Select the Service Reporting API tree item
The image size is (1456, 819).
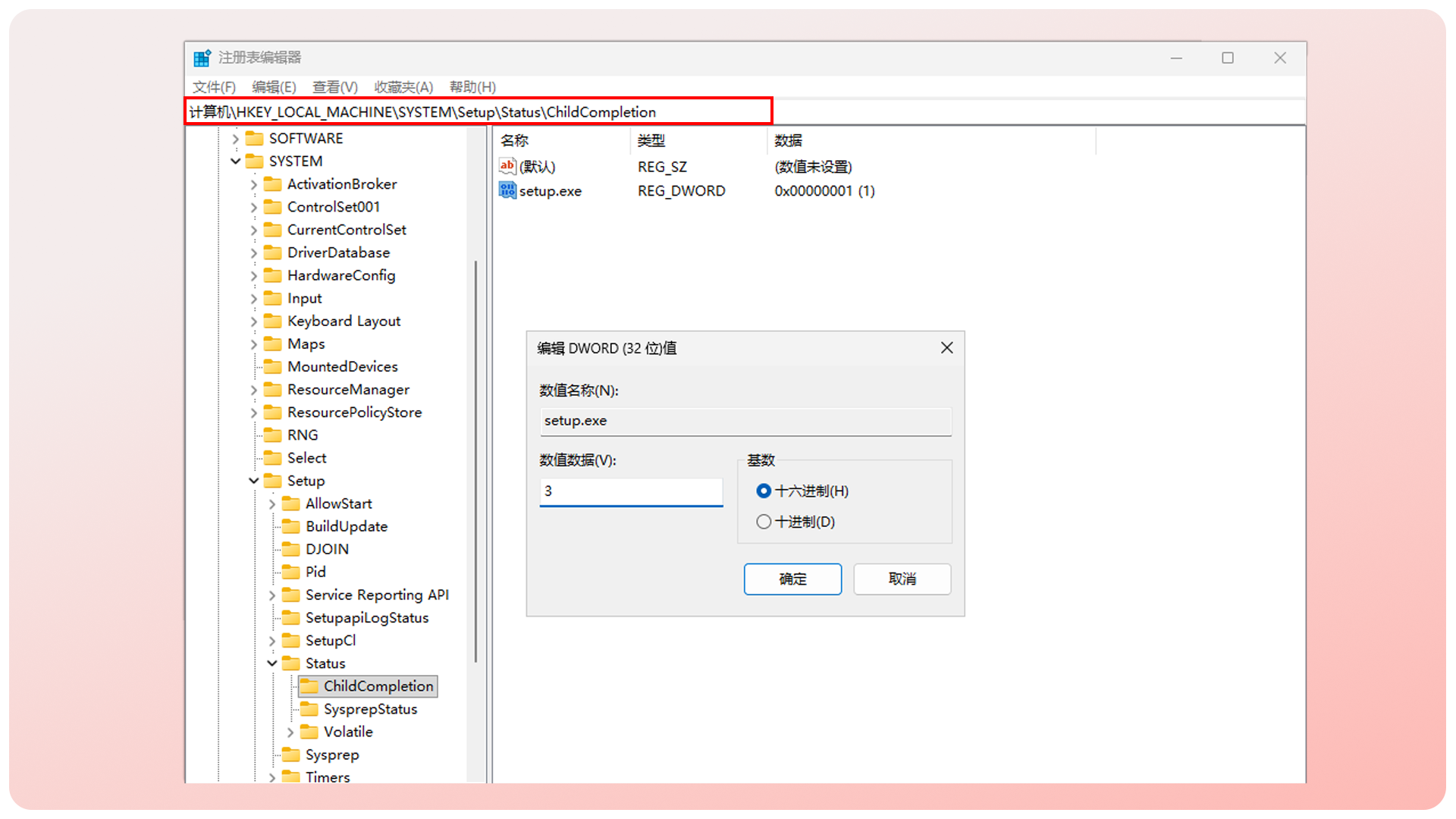point(377,595)
